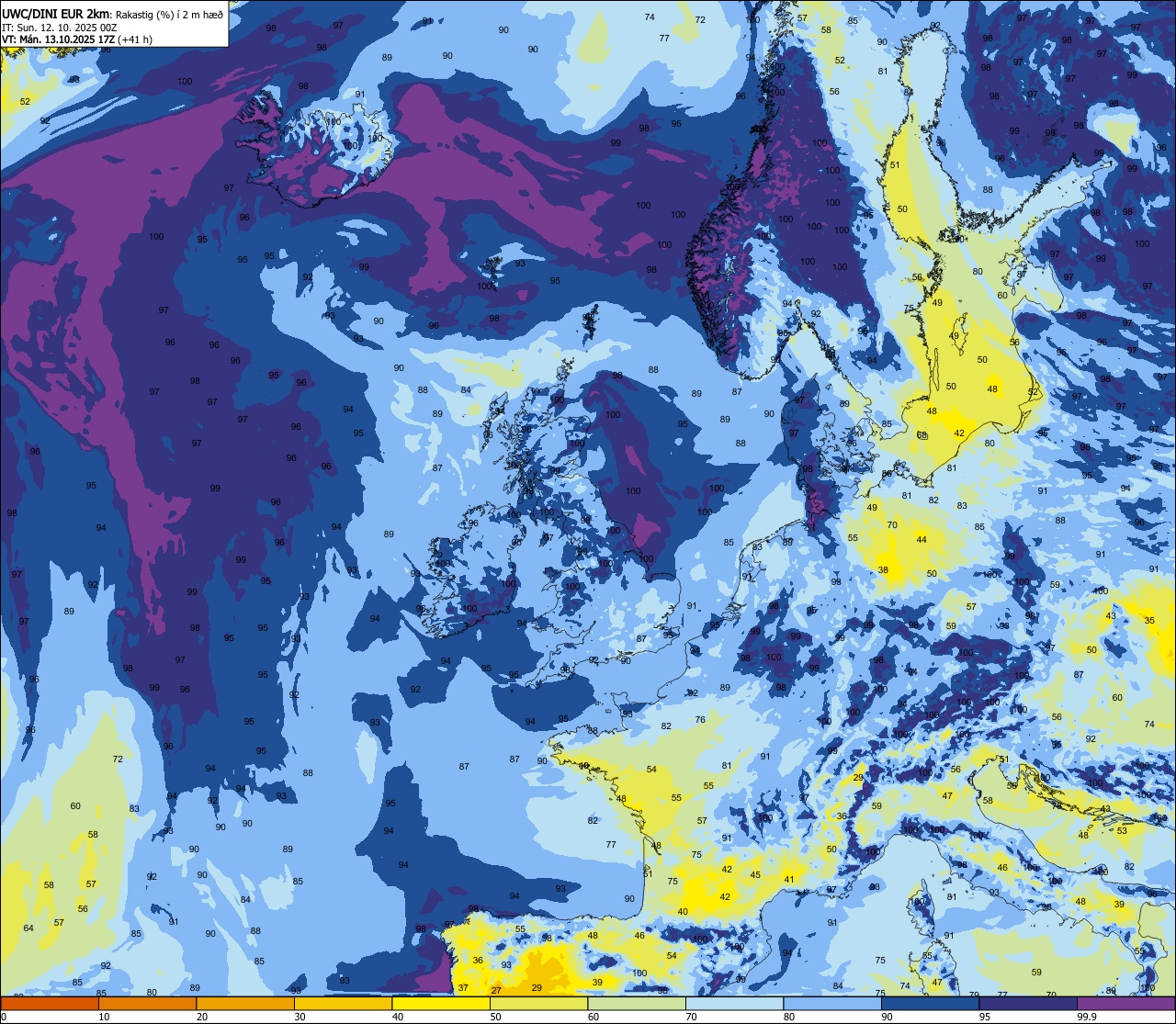Click the legend tick label "0"
Viewport: 1176px width, 1024px height.
click(x=4, y=1017)
